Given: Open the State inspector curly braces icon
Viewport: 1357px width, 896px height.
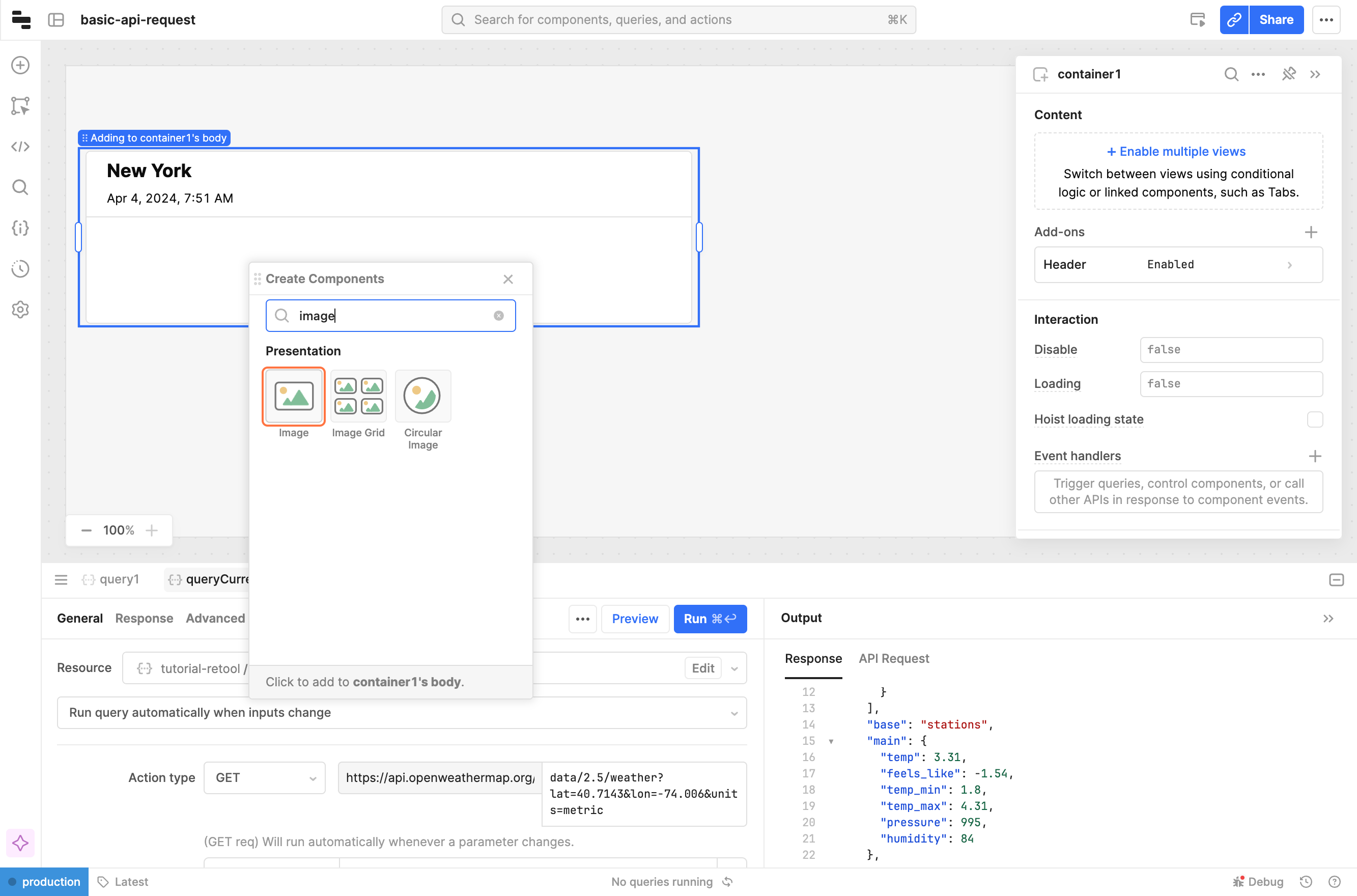Looking at the screenshot, I should pos(20,228).
